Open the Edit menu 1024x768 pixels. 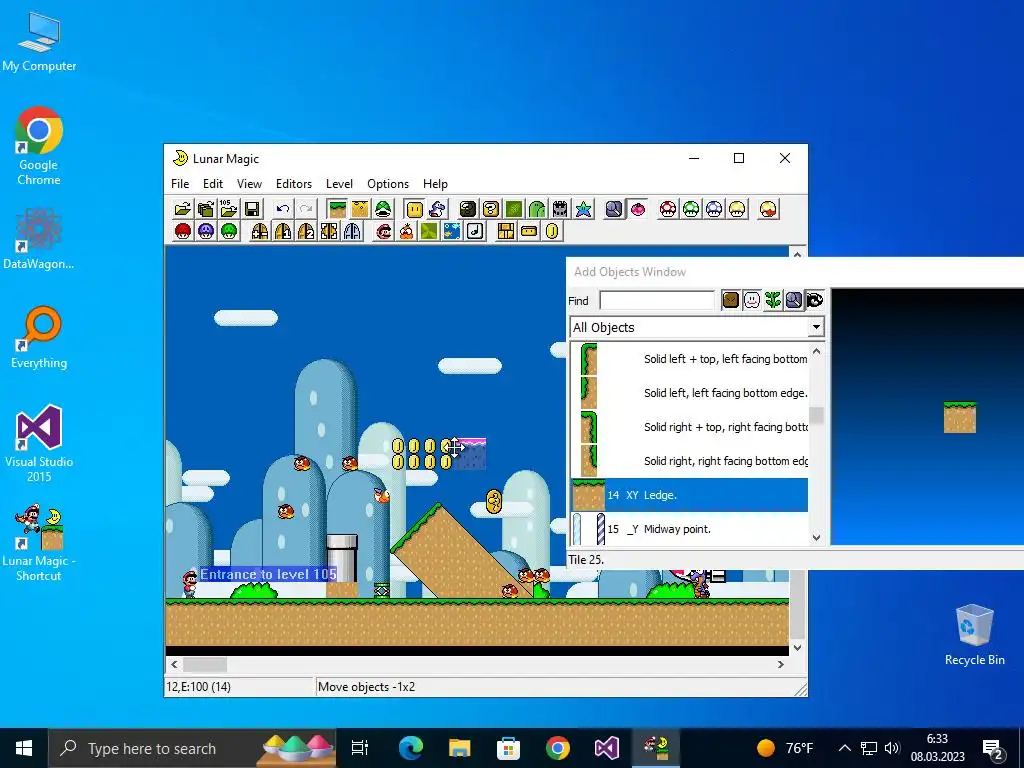pos(213,184)
